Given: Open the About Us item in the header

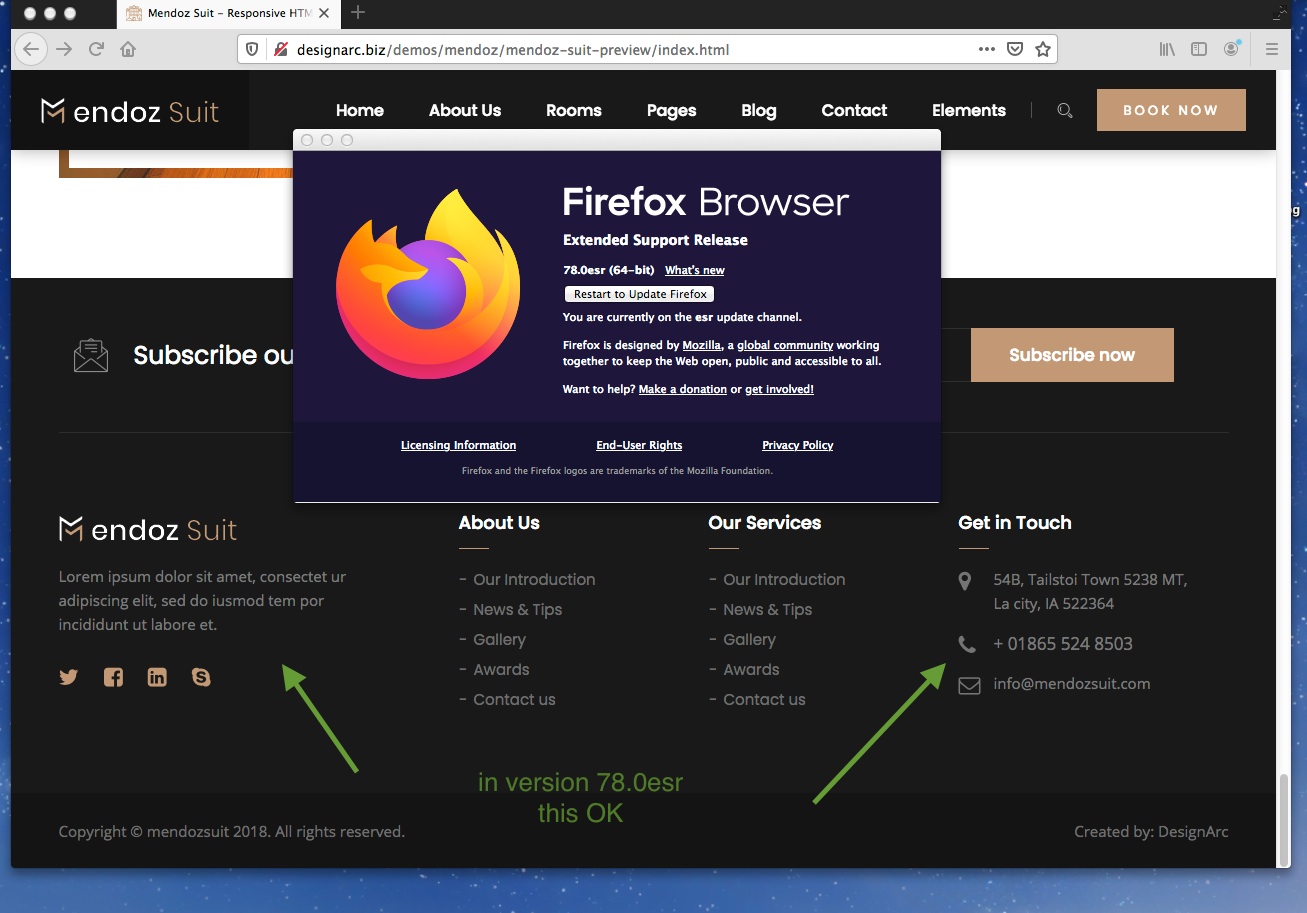Looking at the screenshot, I should click(x=465, y=110).
